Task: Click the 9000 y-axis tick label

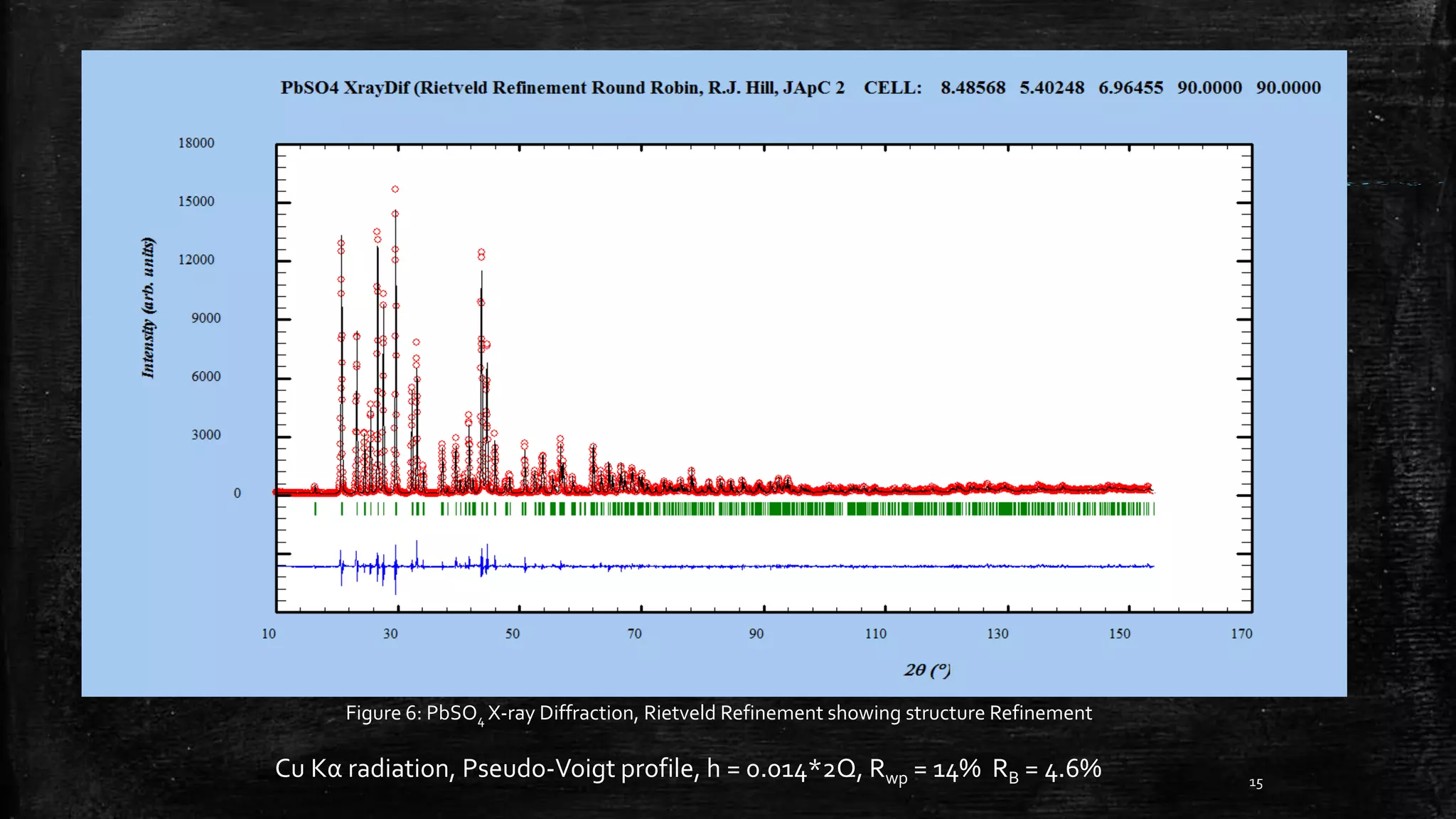Action: (x=205, y=318)
